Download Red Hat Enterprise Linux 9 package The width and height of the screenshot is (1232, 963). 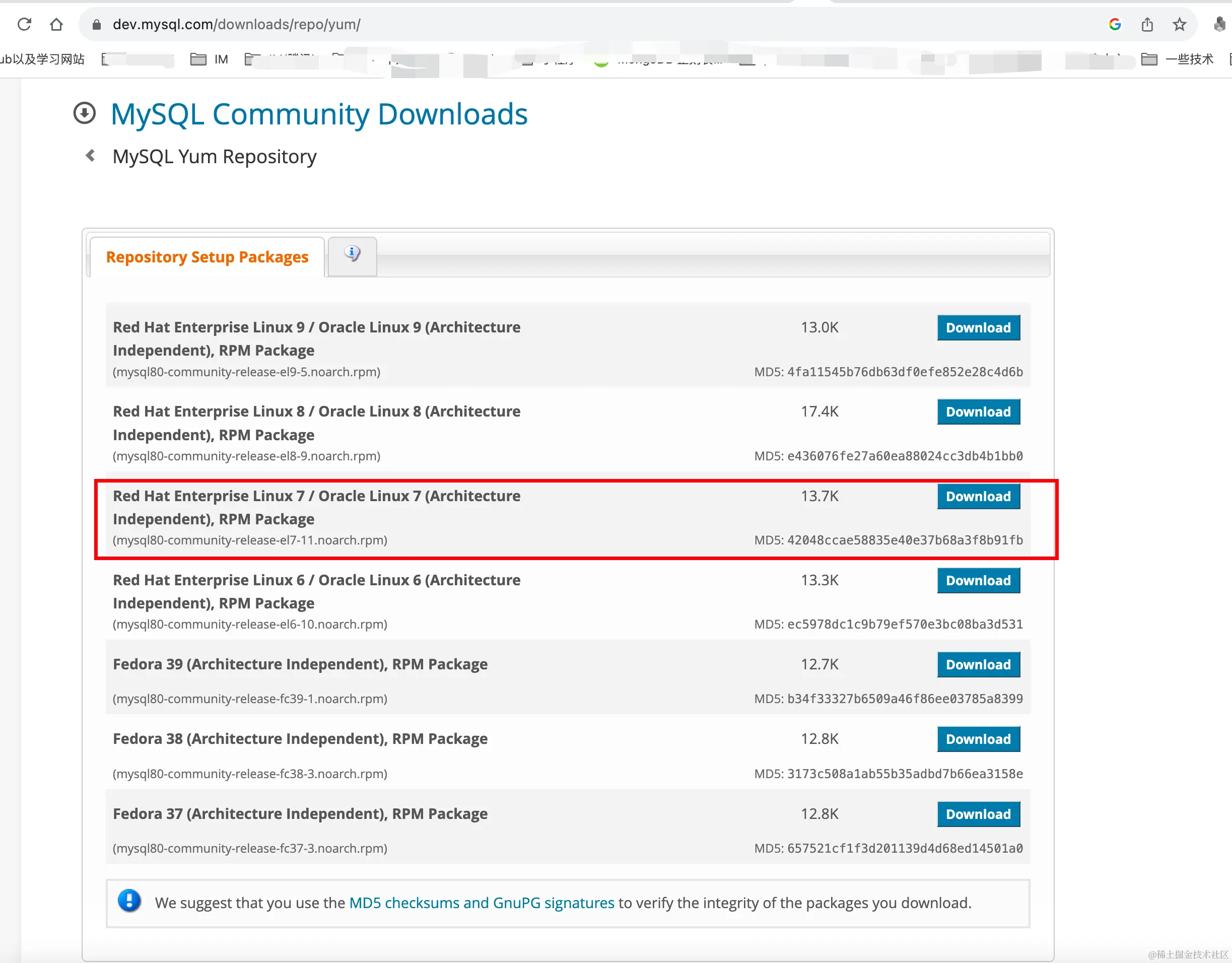point(978,328)
